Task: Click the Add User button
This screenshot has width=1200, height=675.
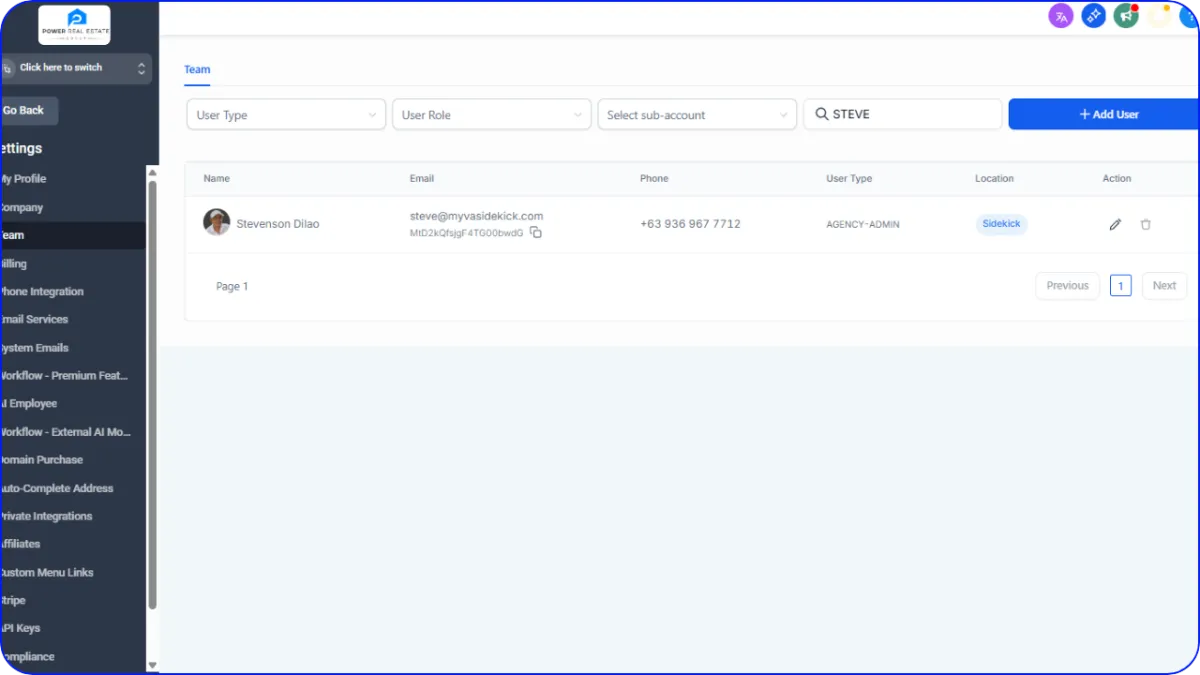Action: point(1104,114)
